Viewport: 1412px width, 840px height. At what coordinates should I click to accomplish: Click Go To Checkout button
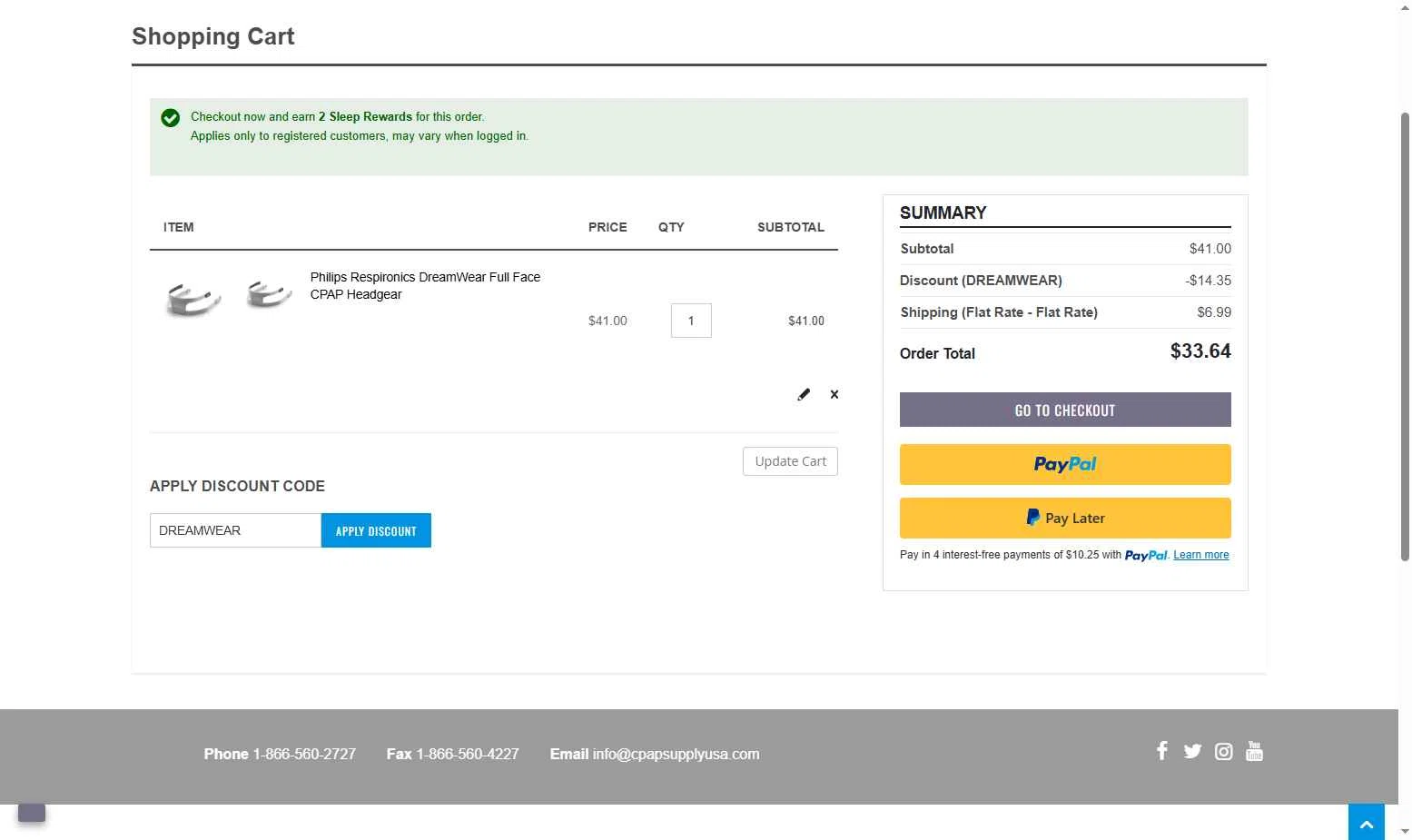[1065, 410]
